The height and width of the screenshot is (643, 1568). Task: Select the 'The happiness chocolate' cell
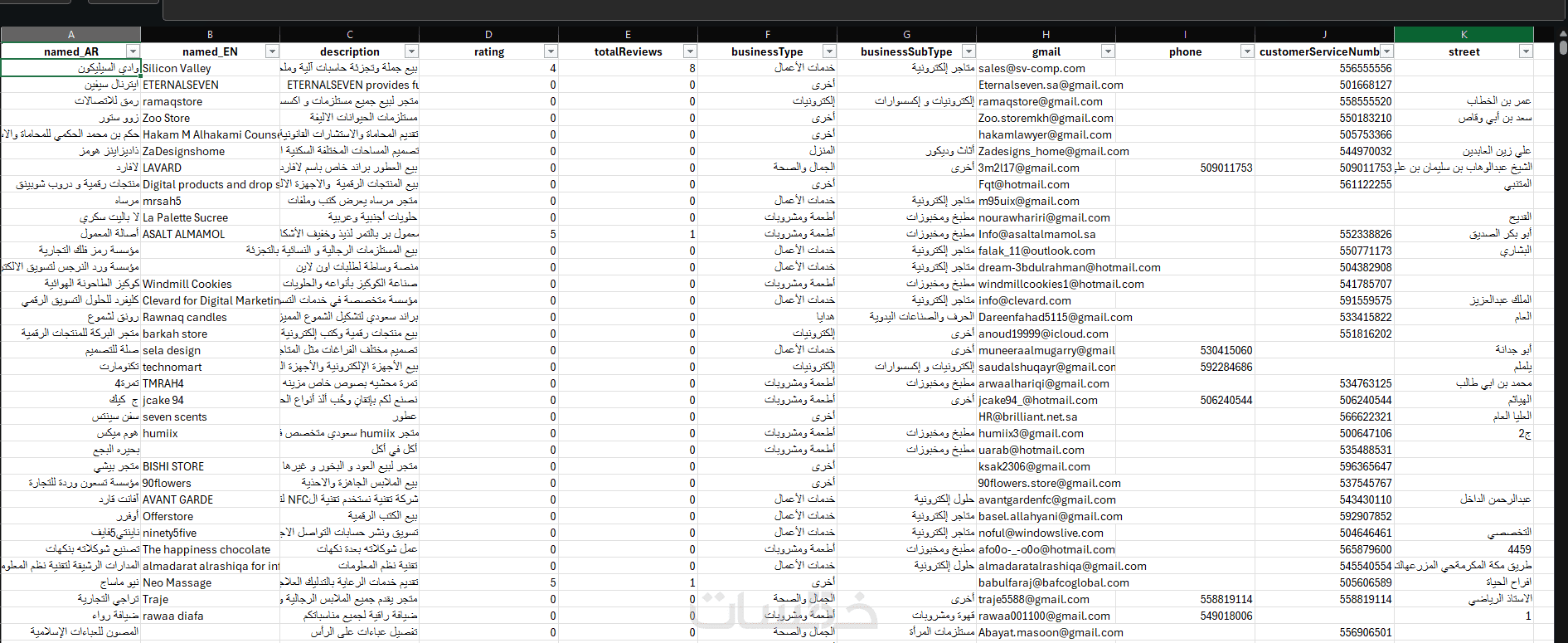pos(211,549)
